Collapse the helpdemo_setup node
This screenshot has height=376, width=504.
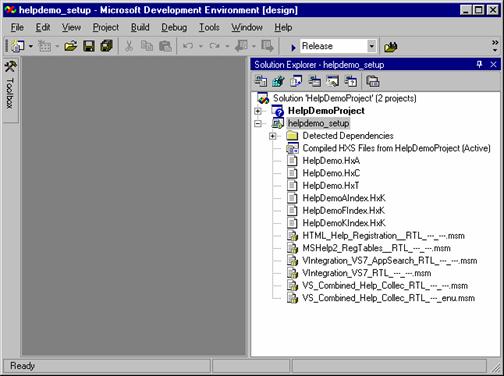point(258,123)
